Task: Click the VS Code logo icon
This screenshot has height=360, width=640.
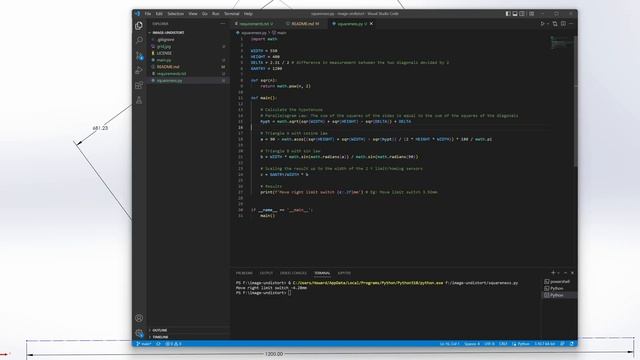Action: point(137,13)
